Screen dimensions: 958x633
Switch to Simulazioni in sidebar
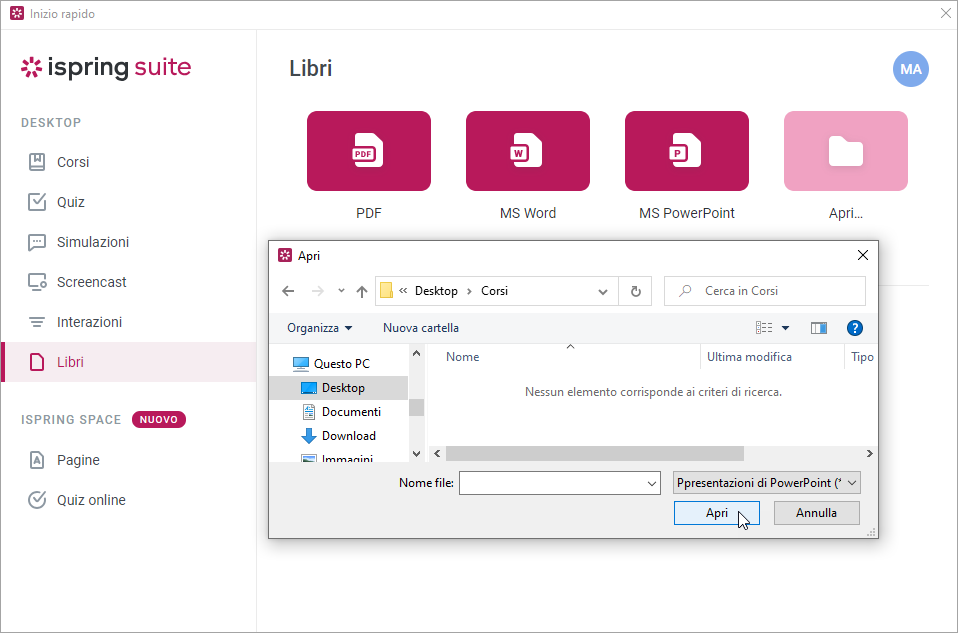pyautogui.click(x=92, y=242)
